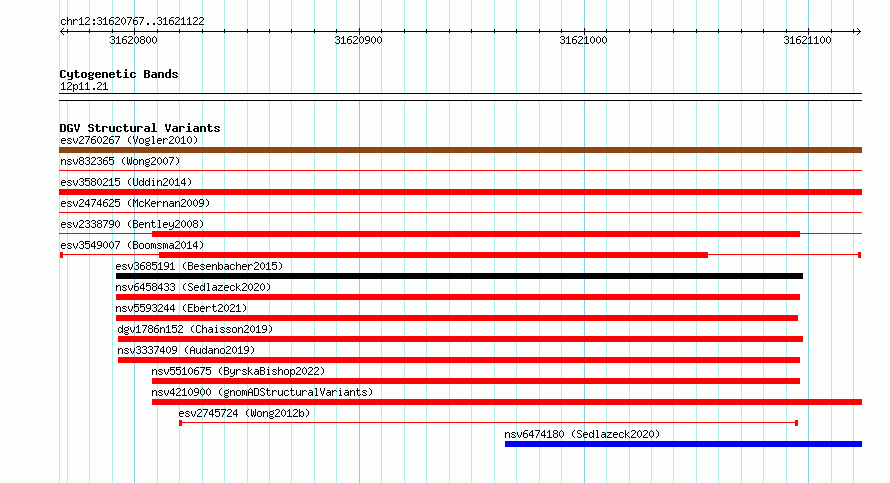Open the esv2474625 (McKernan2009) label
The width and height of the screenshot is (890, 483).
(x=135, y=203)
